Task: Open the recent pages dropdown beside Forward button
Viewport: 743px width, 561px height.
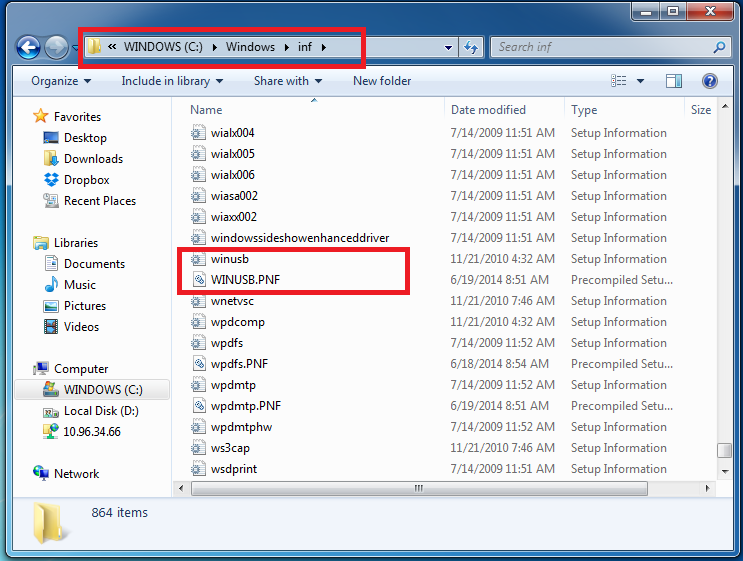Action: [75, 47]
